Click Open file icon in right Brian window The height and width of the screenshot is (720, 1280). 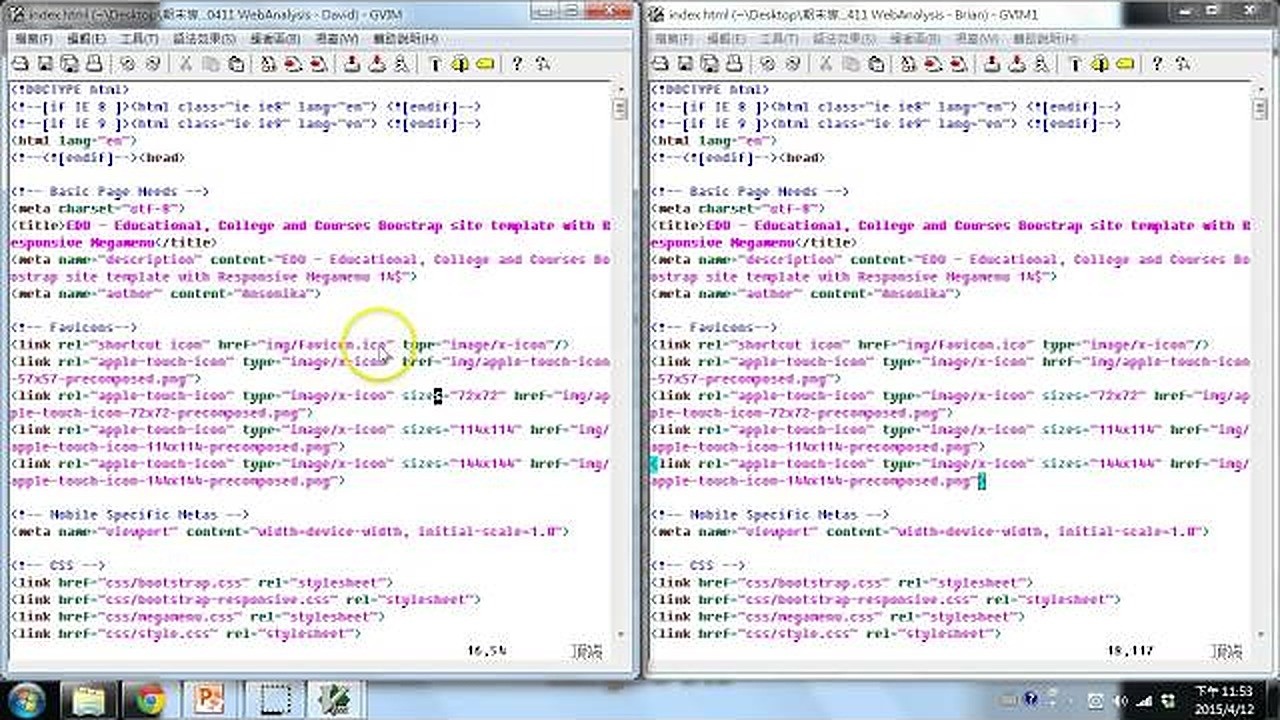point(660,63)
